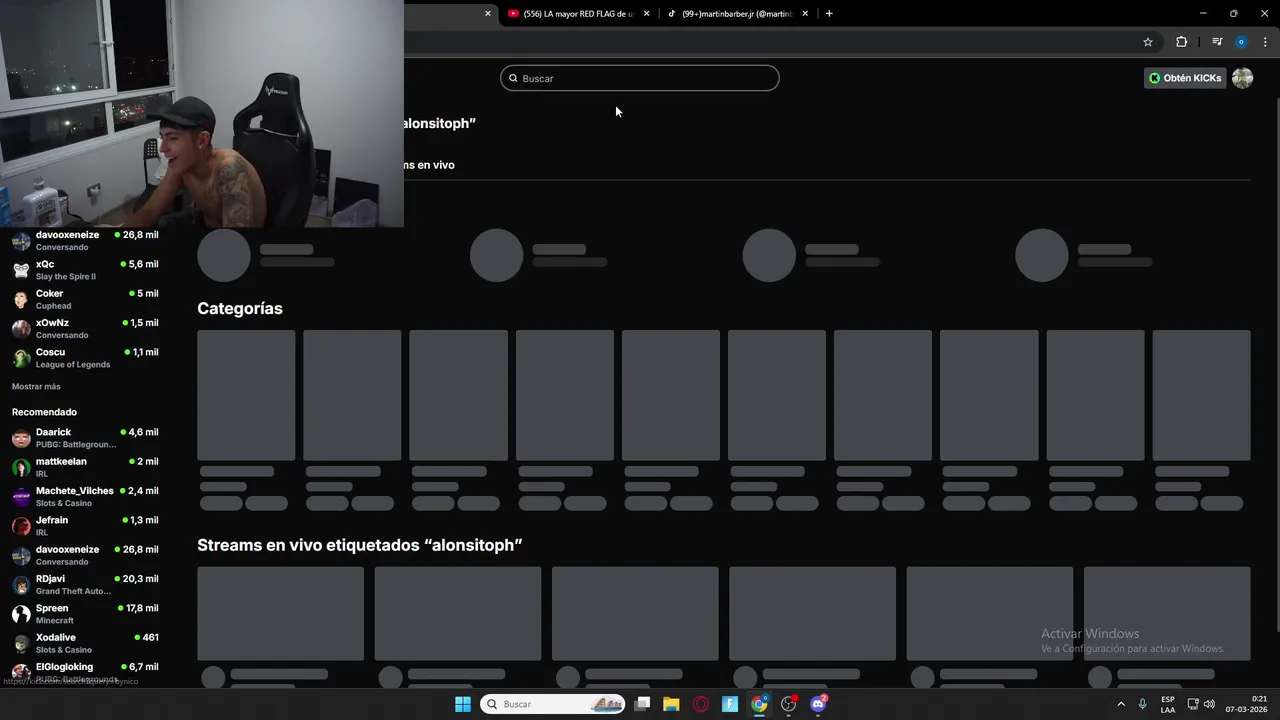Click Coscu avatar icon
The width and height of the screenshot is (1280, 720).
(x=21, y=358)
